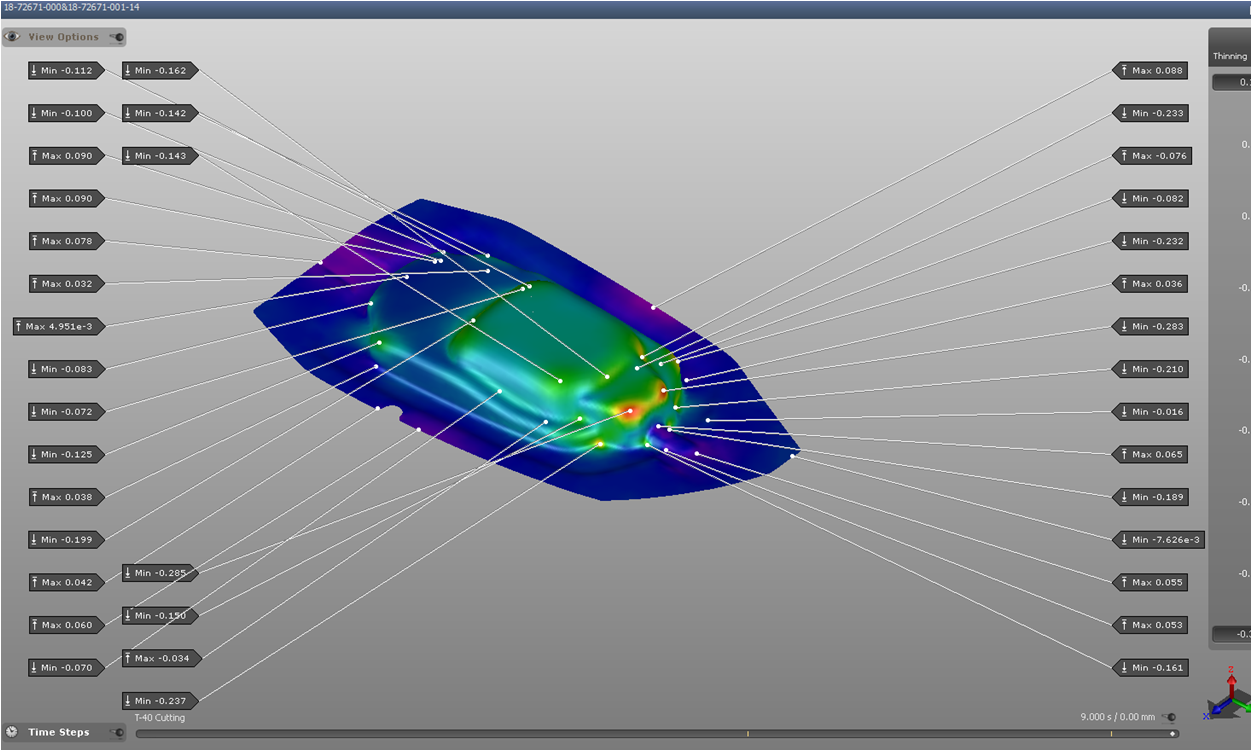Select the Min -0.285 label marker
Viewport: 1252px width, 751px height.
[x=160, y=573]
